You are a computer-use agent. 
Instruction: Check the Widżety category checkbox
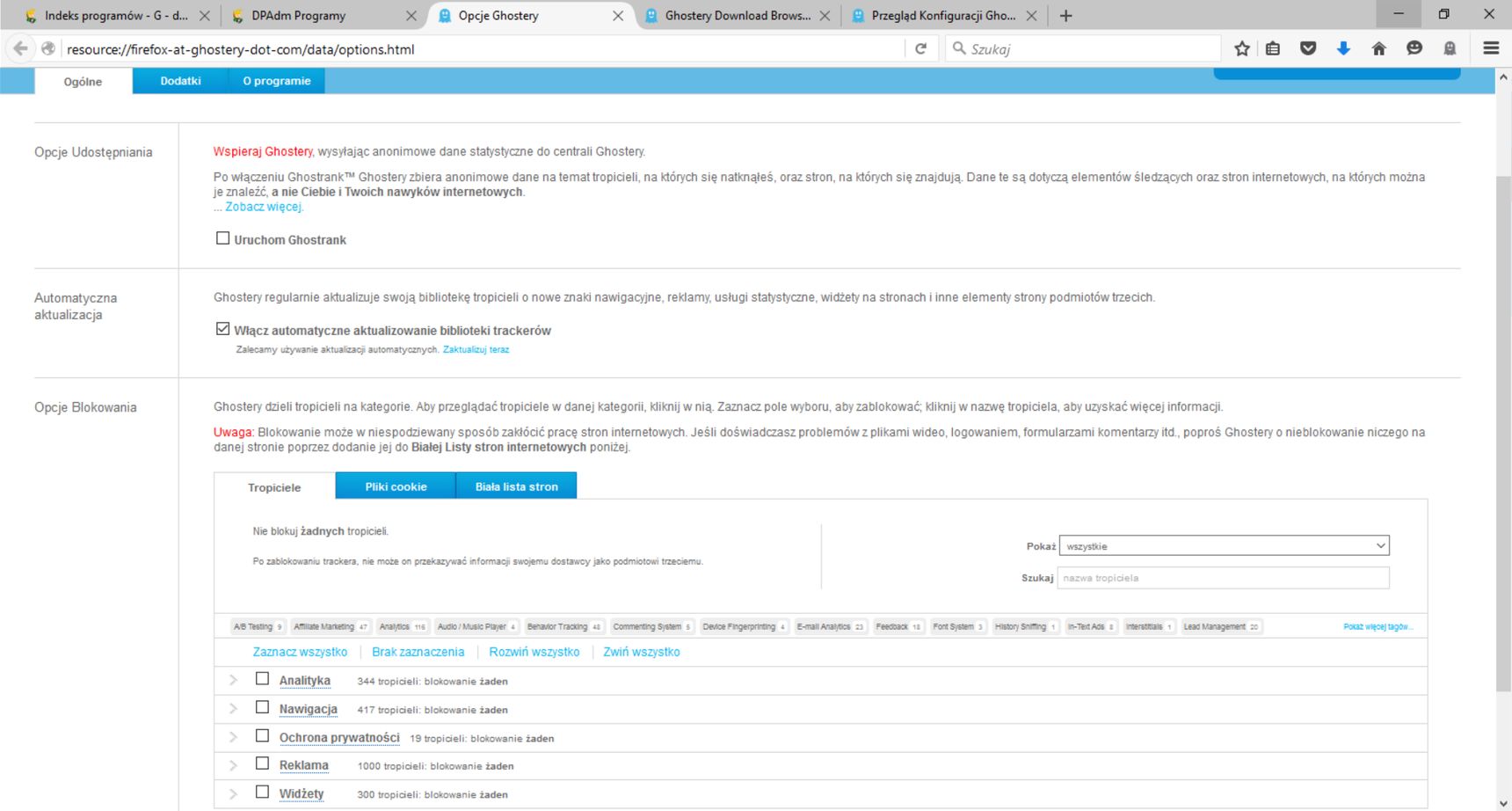click(x=262, y=792)
